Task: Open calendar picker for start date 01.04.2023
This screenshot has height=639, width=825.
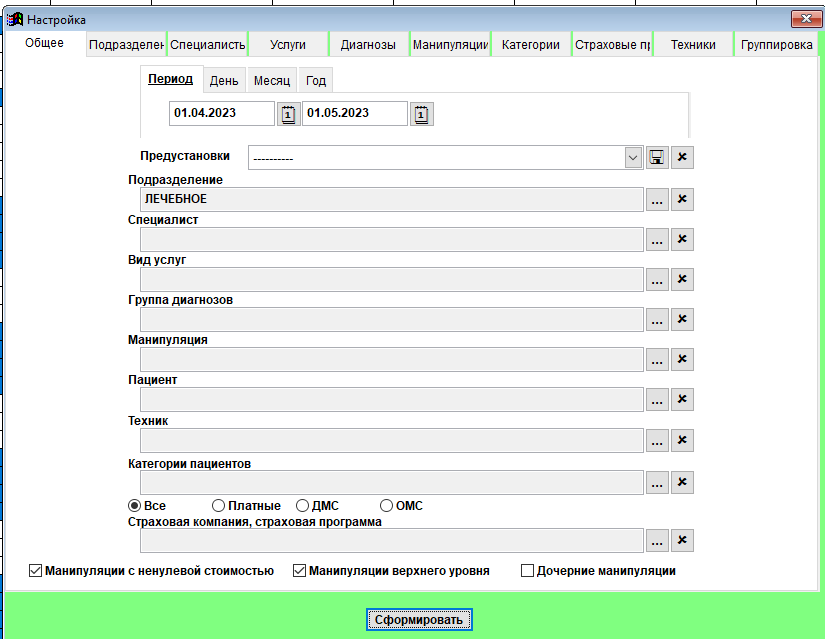Action: (288, 114)
